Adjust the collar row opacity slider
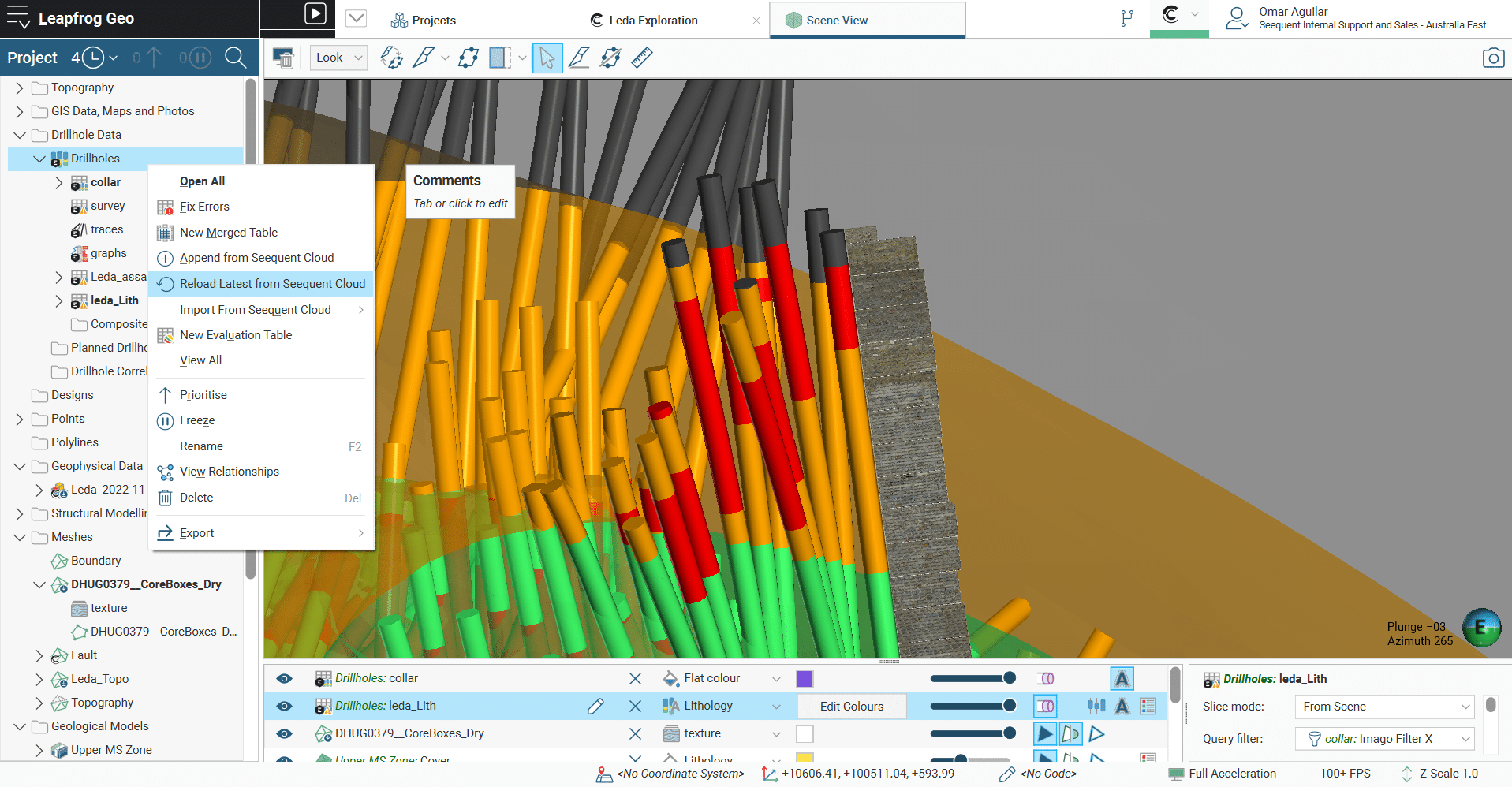 click(973, 678)
